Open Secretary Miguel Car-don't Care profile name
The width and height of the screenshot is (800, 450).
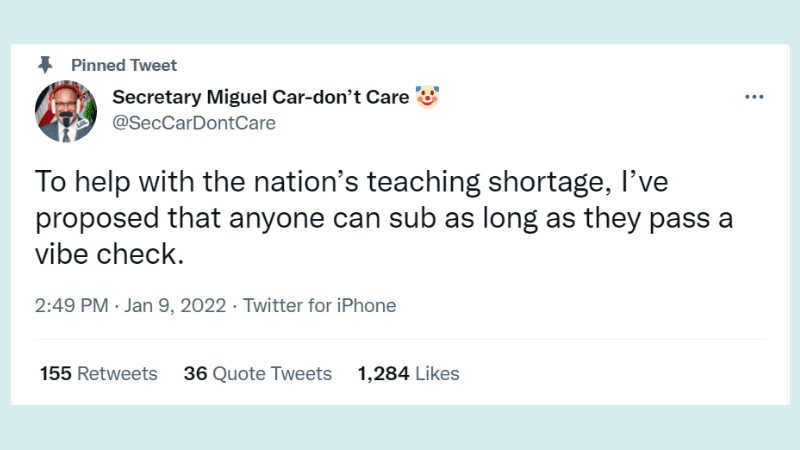coord(260,97)
